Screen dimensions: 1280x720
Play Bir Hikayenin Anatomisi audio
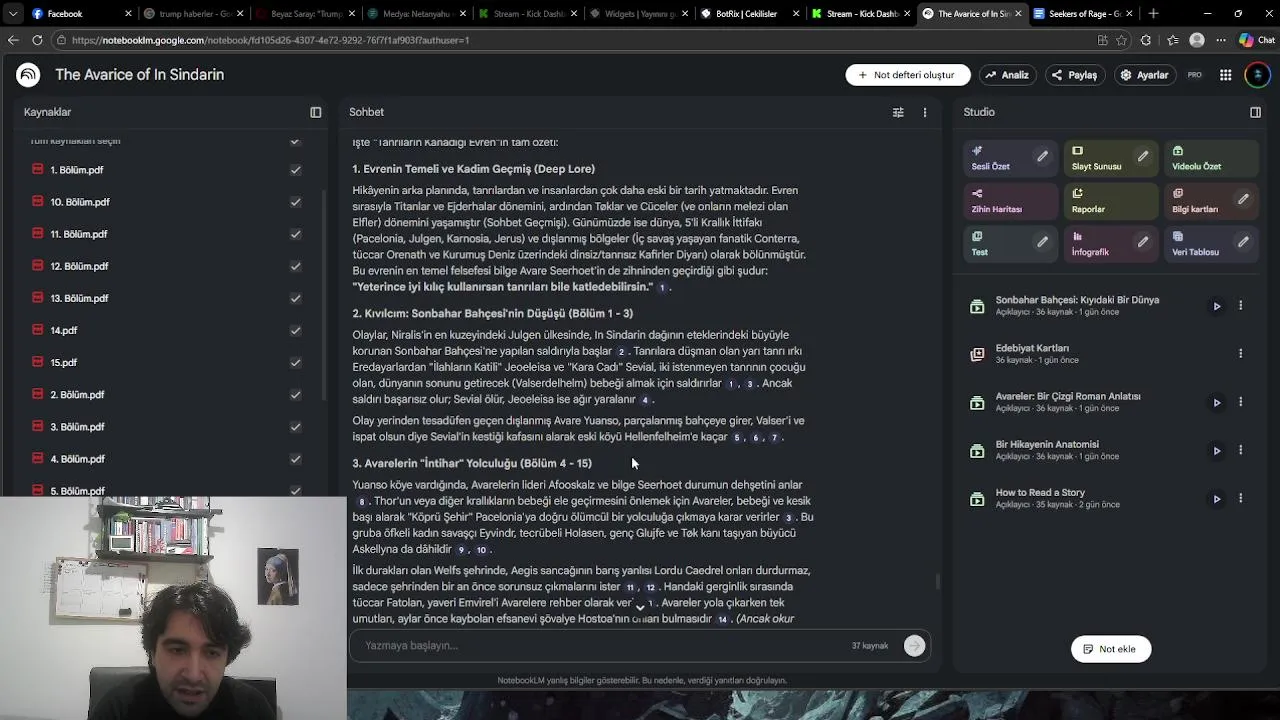pyautogui.click(x=1217, y=450)
